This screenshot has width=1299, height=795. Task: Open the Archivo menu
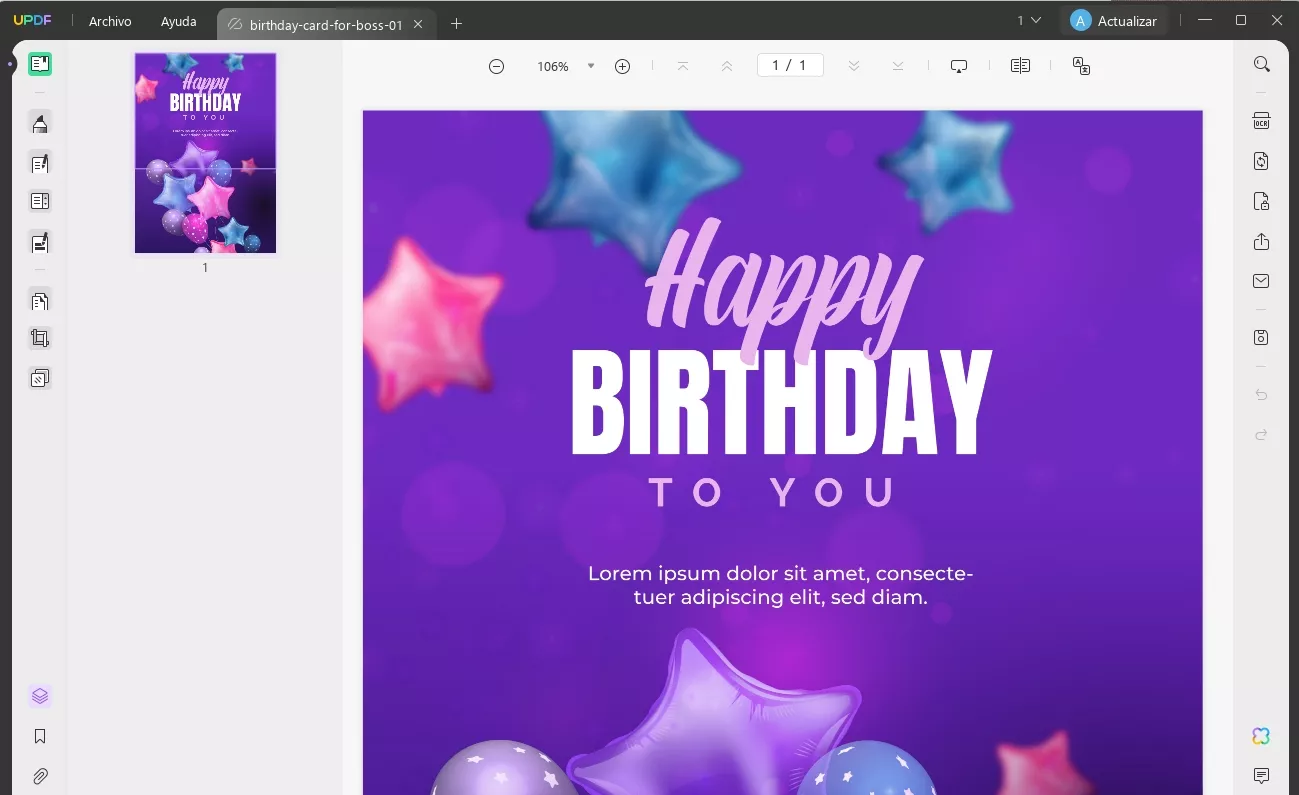click(110, 21)
